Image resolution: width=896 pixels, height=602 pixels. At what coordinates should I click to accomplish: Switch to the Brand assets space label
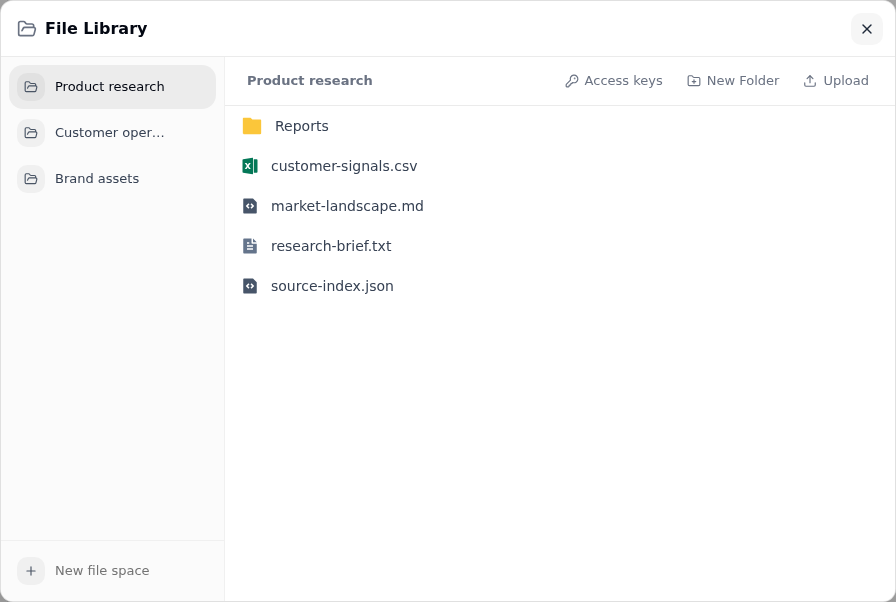[x=97, y=179]
